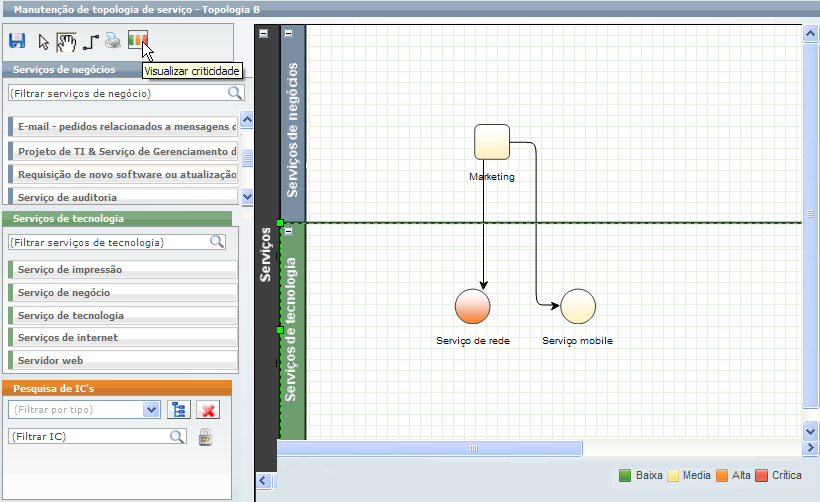This screenshot has width=820, height=502.
Task: Click the canvas vertical scroll up arrow
Action: [811, 34]
